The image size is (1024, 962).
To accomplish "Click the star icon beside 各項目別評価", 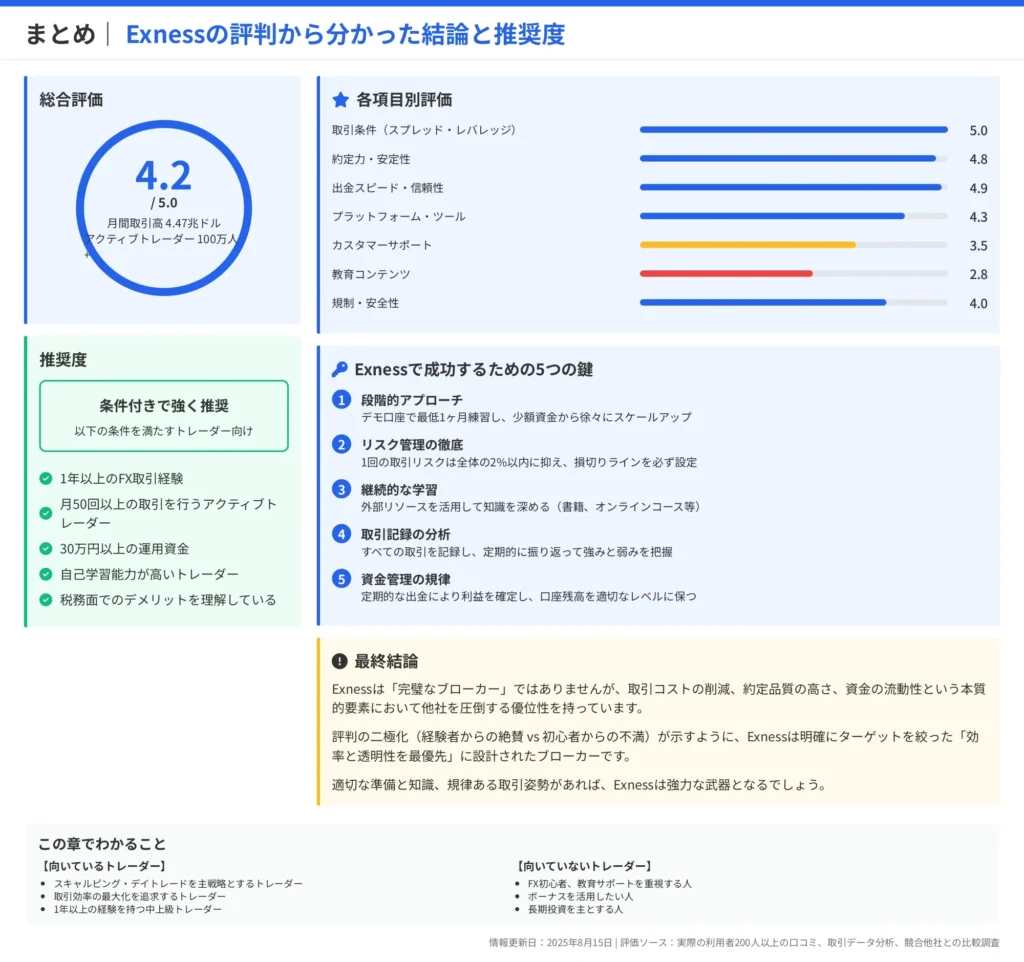I will 340,99.
